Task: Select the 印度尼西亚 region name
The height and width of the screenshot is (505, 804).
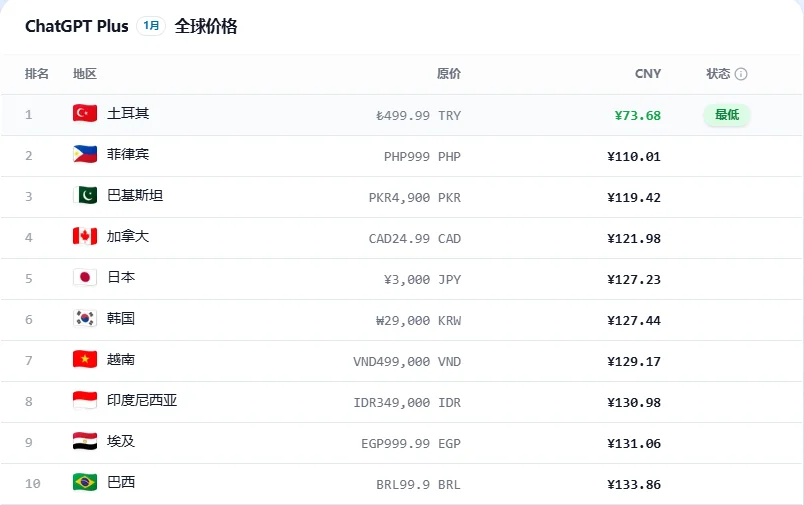Action: pos(142,400)
